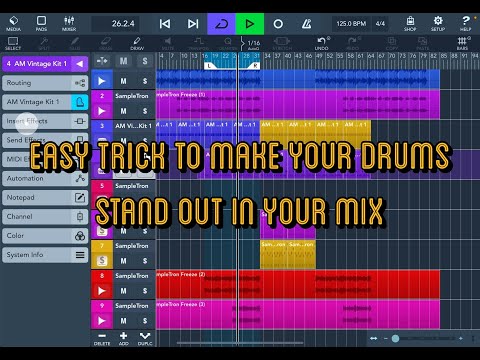
Task: Select the SampleTron Freeze (2) red clip
Action: pos(298,284)
